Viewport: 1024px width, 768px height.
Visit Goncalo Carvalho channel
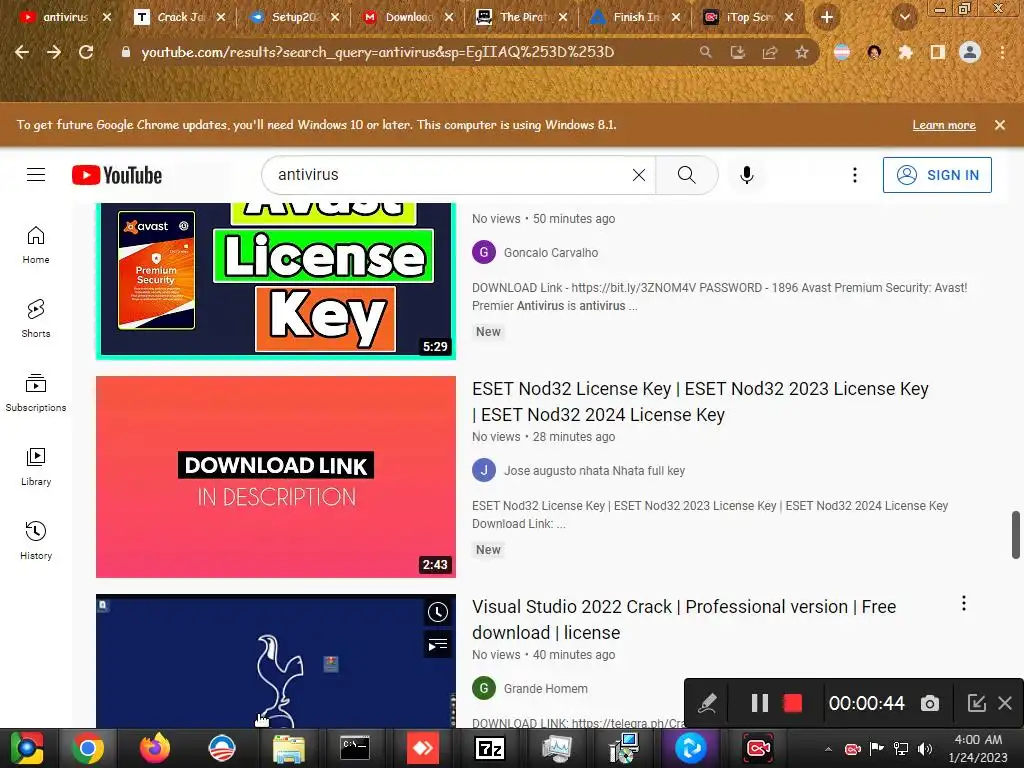coord(551,253)
